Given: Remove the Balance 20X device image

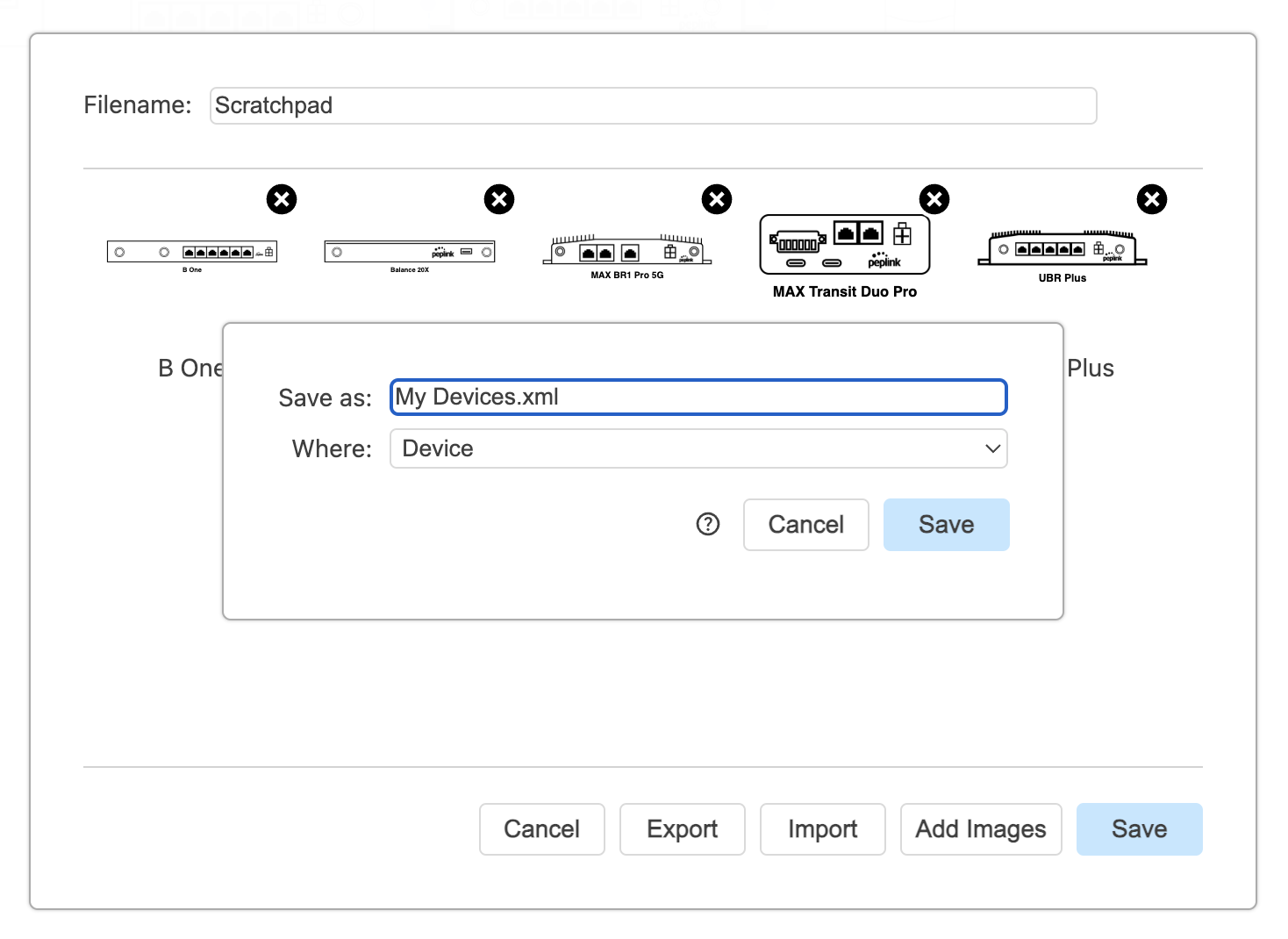Looking at the screenshot, I should pos(499,199).
